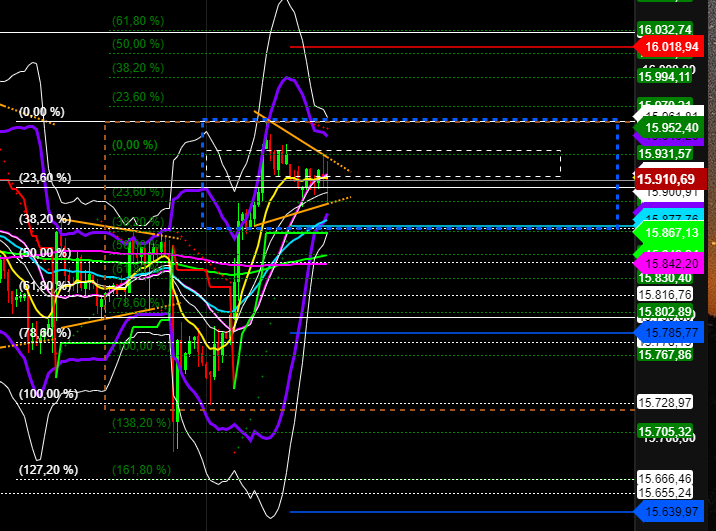Select the blue 15.639,97 price tag
The width and height of the screenshot is (716, 531).
coord(669,511)
